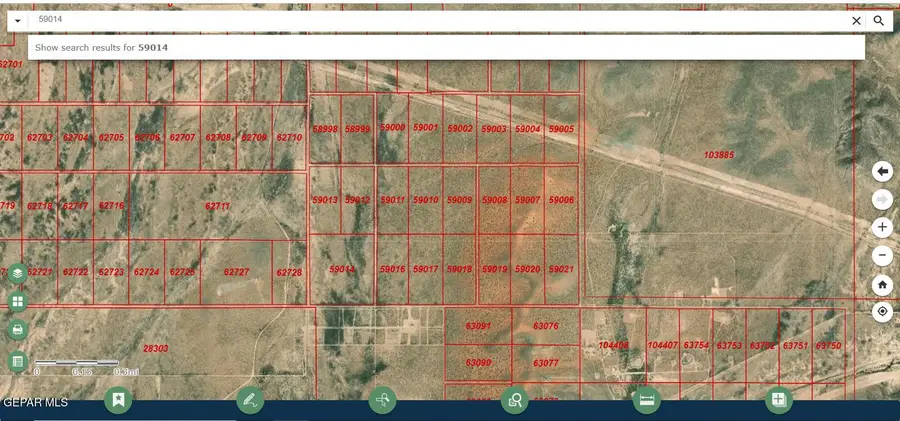The height and width of the screenshot is (421, 900).
Task: Open the basemap gallery grid
Action: [x=17, y=301]
